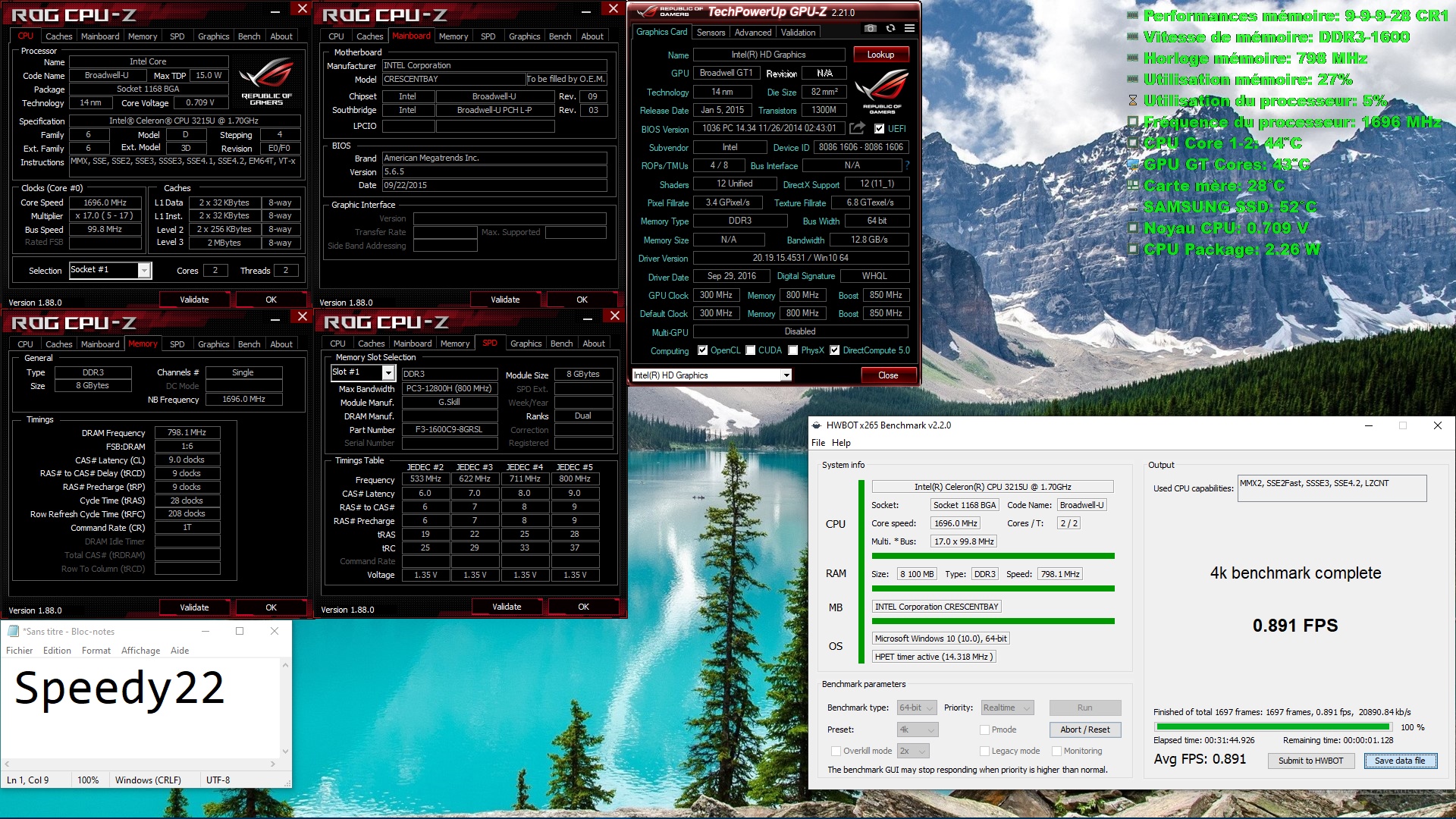The image size is (1456, 819).
Task: Open the Edition menu in Bloc-notes
Action: pyautogui.click(x=57, y=651)
